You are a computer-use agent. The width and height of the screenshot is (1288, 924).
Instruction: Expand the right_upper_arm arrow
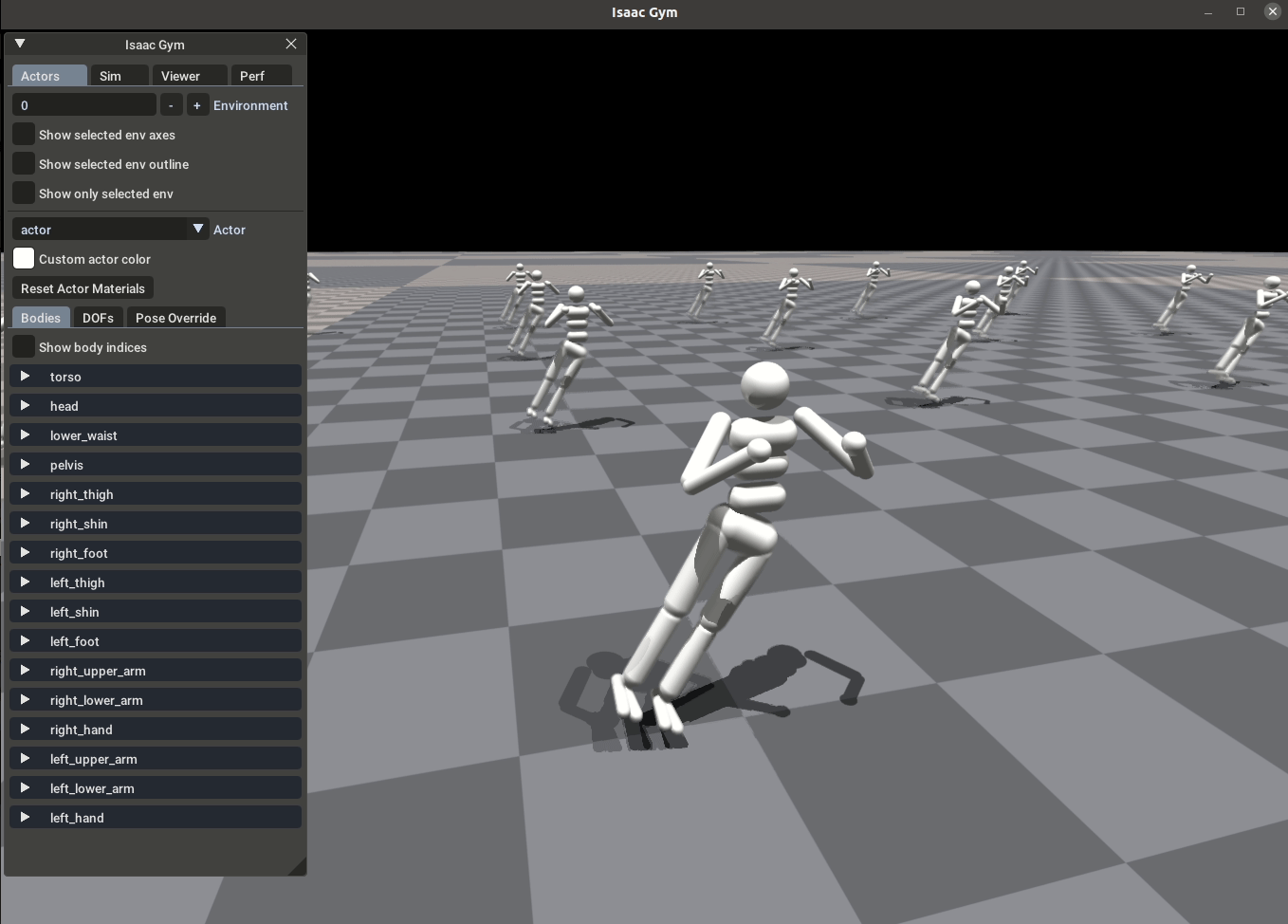click(x=26, y=671)
